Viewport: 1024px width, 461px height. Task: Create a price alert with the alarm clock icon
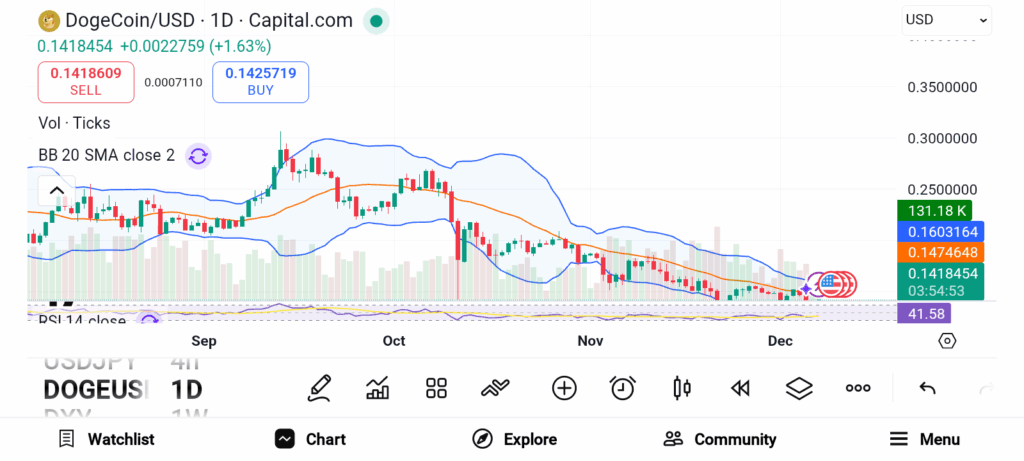point(623,388)
